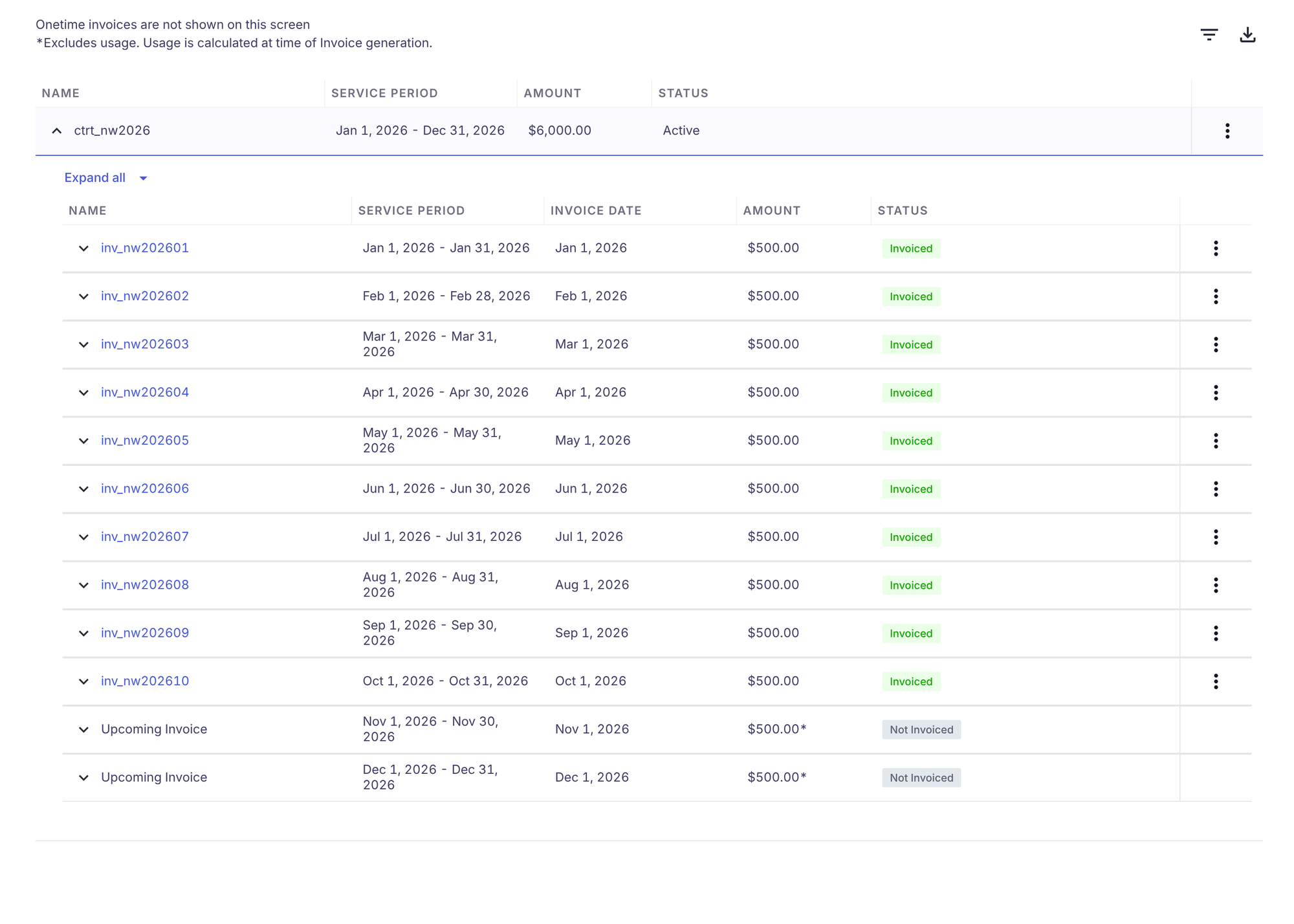Screen dimensions: 1294x924
Task: Expand the inv_nw202610 invoice row
Action: tap(83, 681)
